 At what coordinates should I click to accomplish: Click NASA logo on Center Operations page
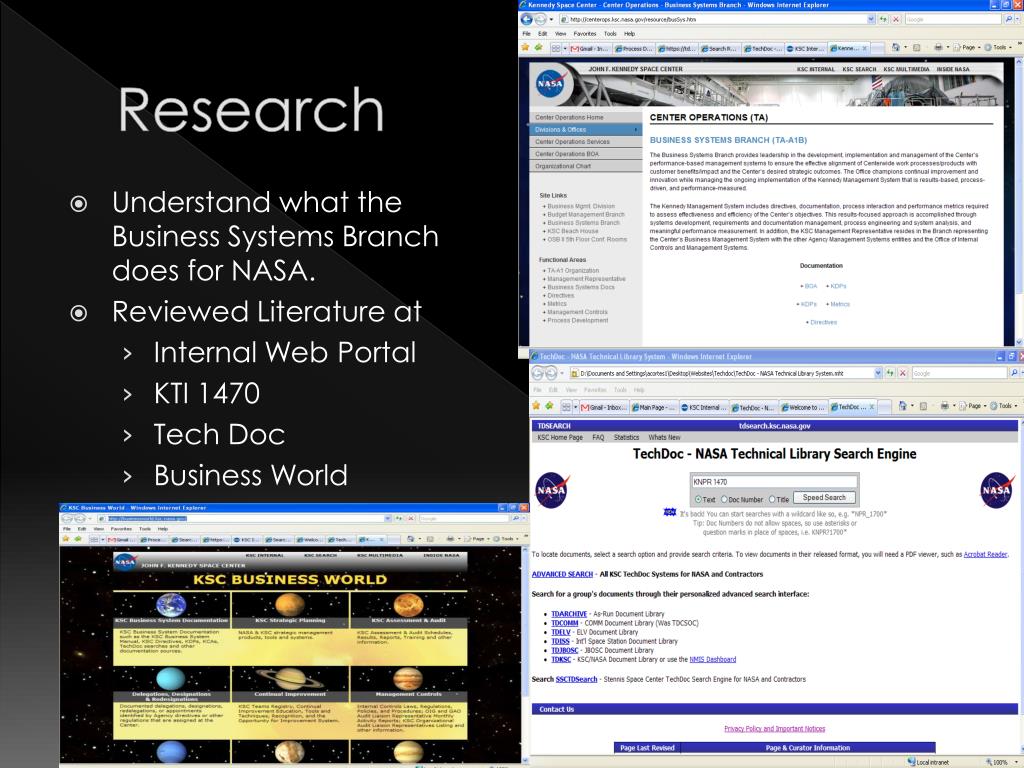tap(550, 84)
